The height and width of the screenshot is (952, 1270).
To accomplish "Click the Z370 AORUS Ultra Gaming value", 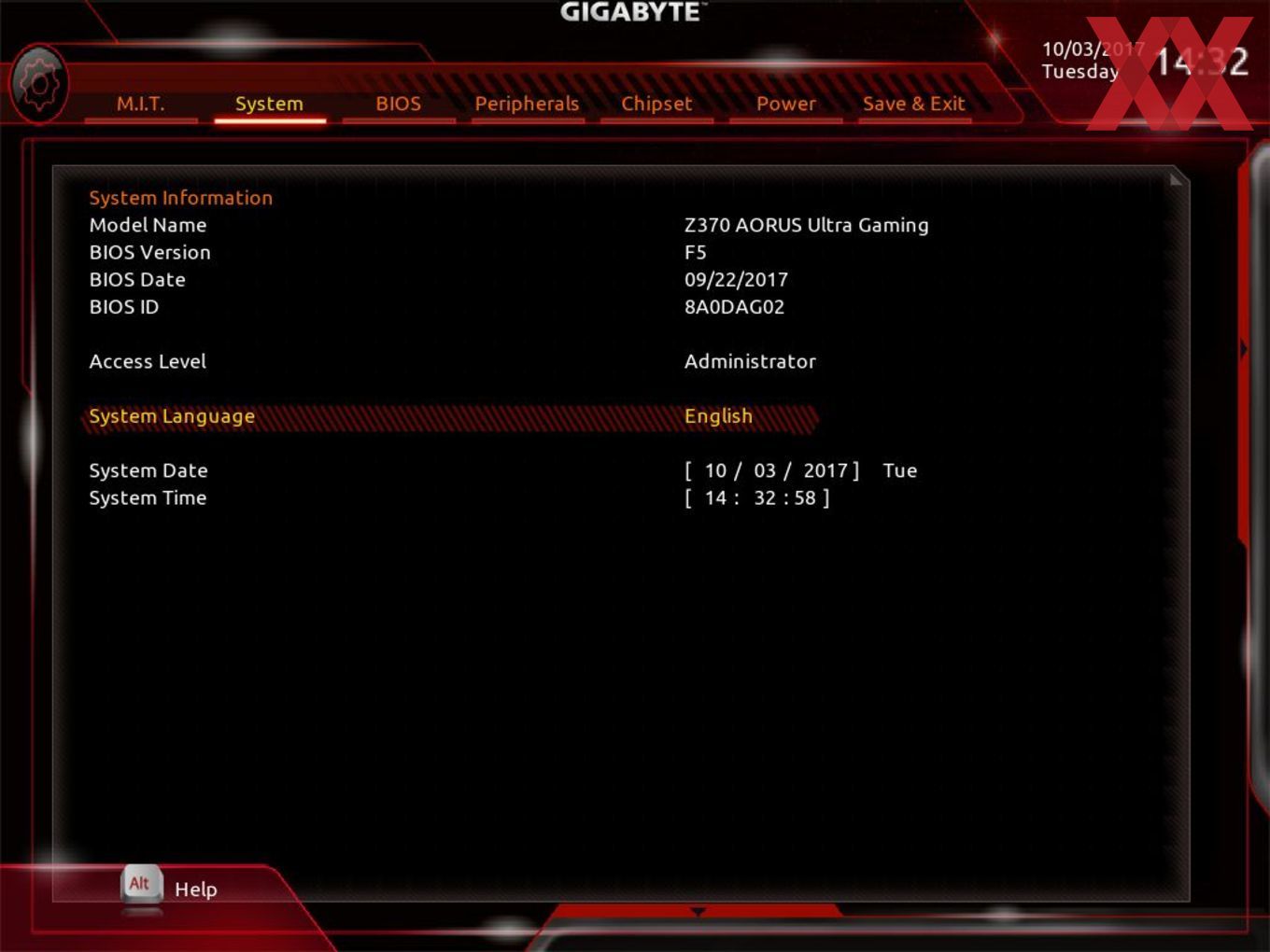I will (806, 225).
